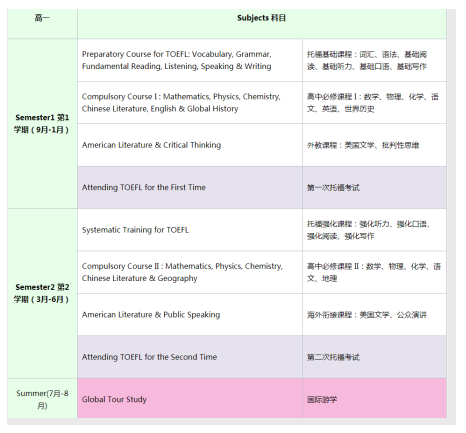Click the Semester1 第1学期 row label

(x=42, y=124)
